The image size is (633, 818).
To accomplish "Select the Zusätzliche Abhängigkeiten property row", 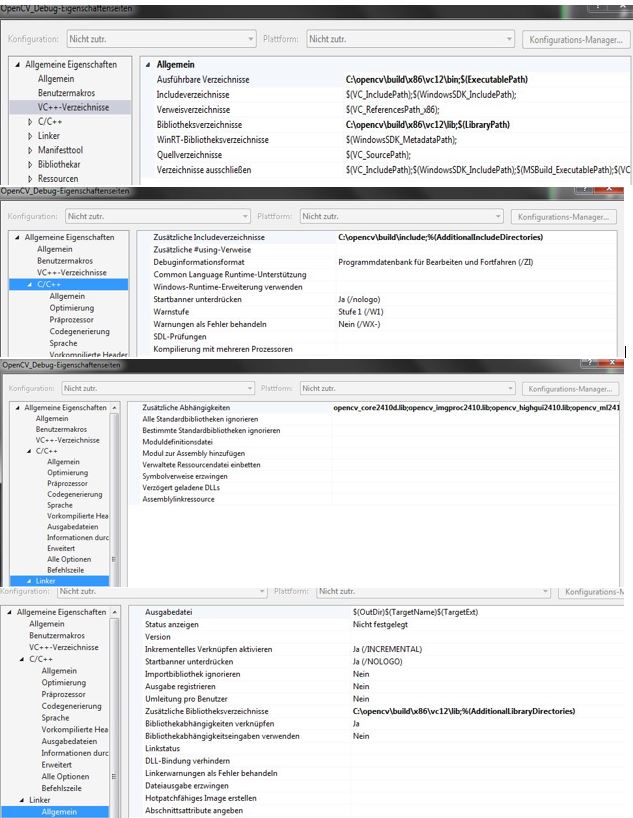I will click(374, 407).
